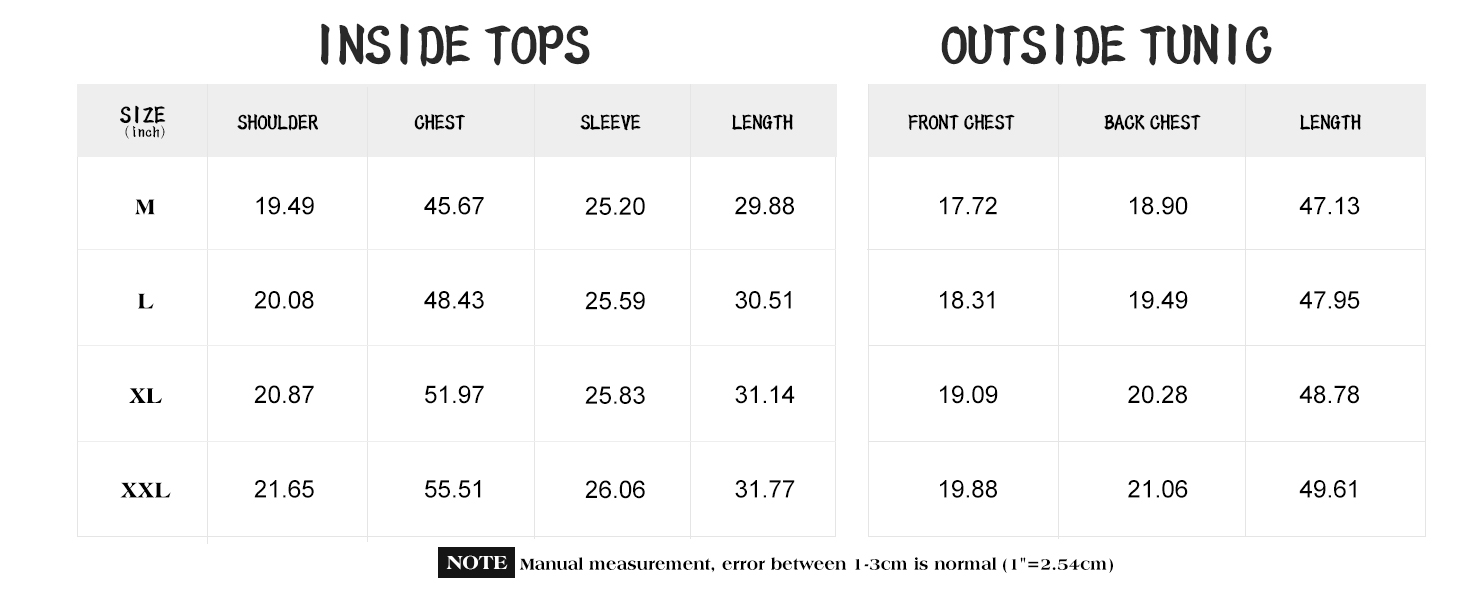The height and width of the screenshot is (600, 1464).
Task: Select back chest value 20.28
Action: point(1157,395)
